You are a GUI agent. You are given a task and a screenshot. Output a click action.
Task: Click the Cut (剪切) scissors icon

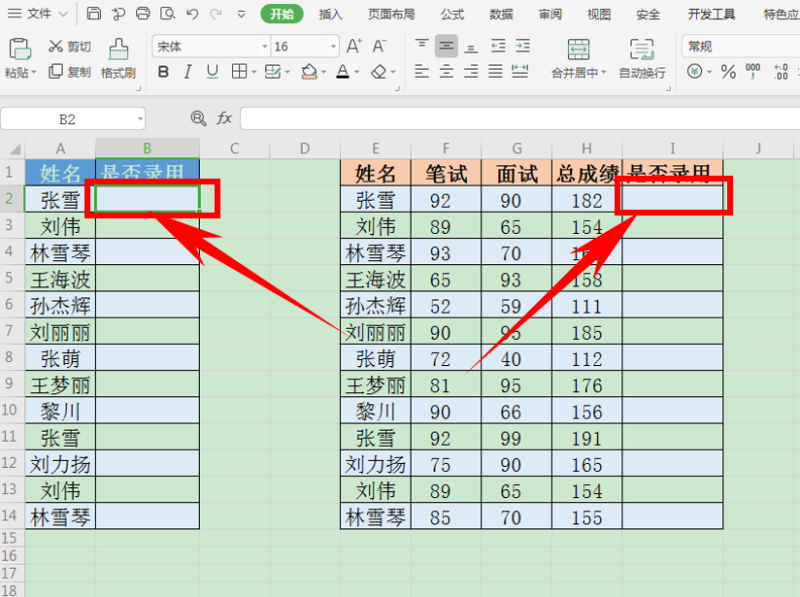tap(56, 47)
